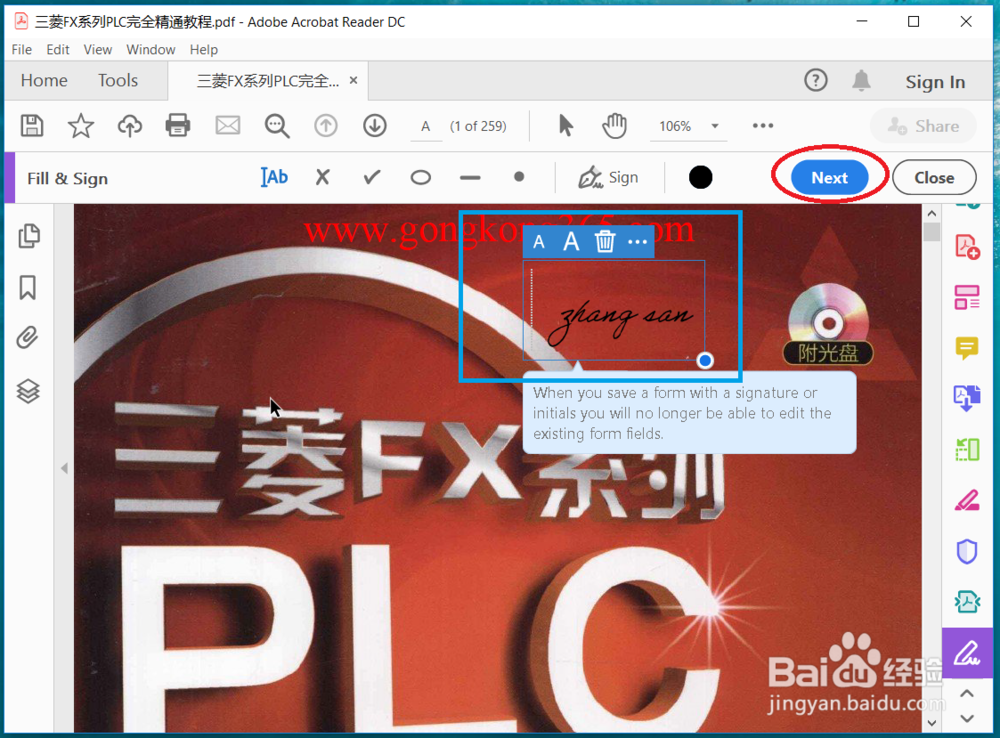1000x738 pixels.
Task: Go to previous page
Action: tap(326, 126)
